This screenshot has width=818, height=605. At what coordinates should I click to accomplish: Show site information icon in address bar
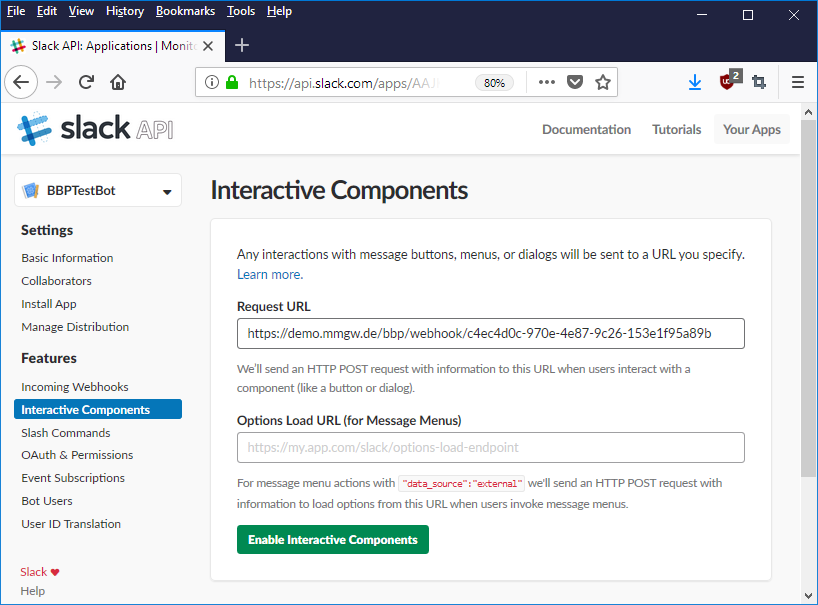(212, 82)
